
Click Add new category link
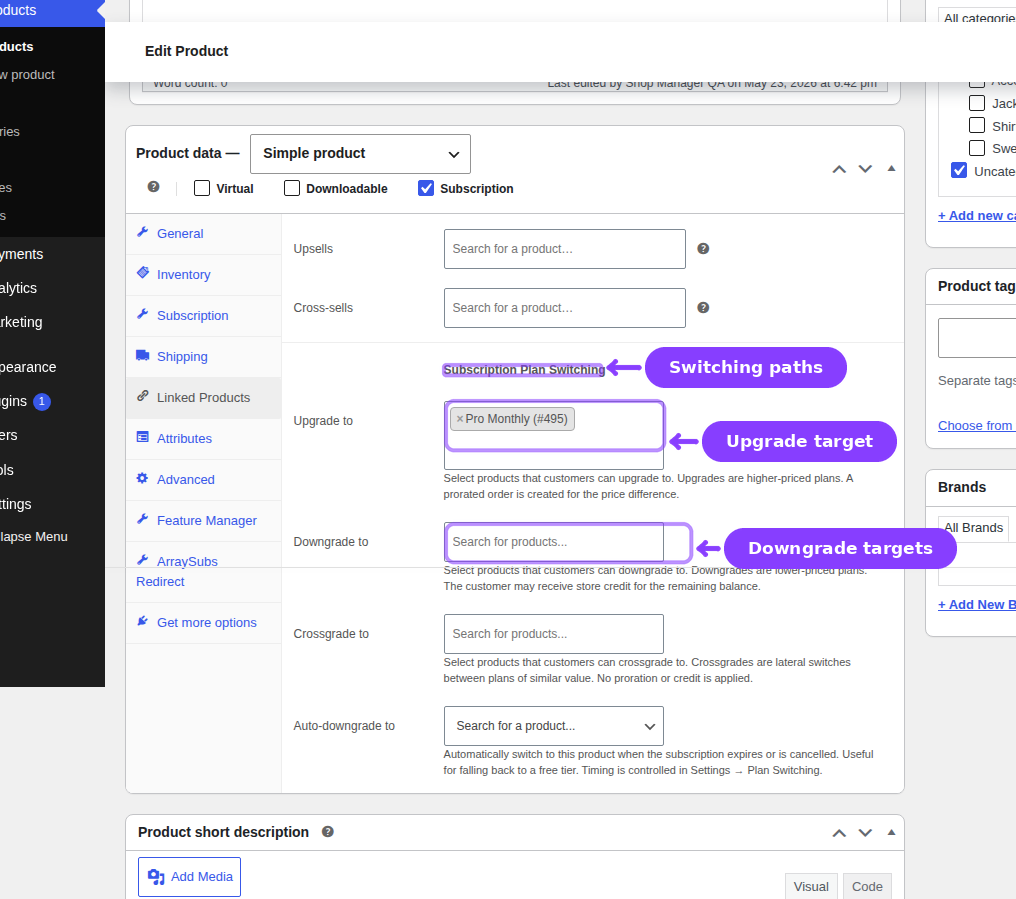(977, 216)
